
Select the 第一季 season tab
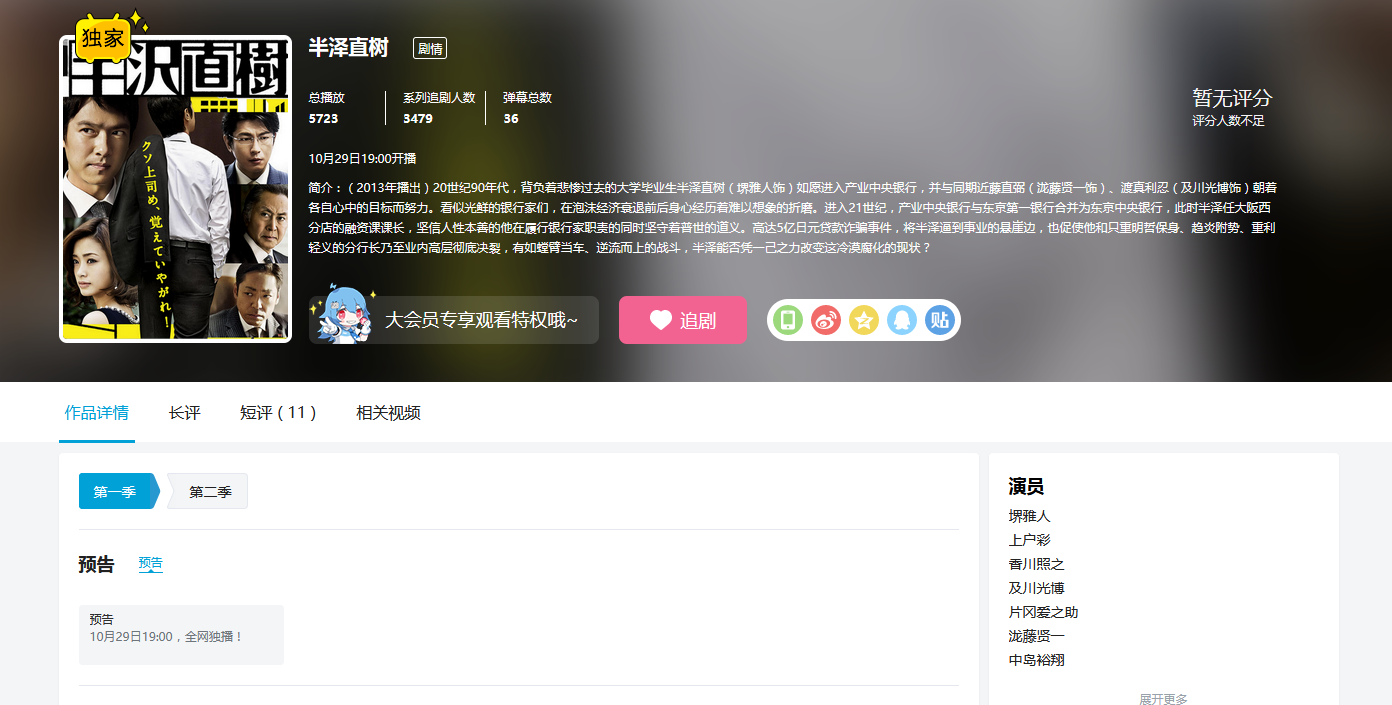click(x=116, y=492)
